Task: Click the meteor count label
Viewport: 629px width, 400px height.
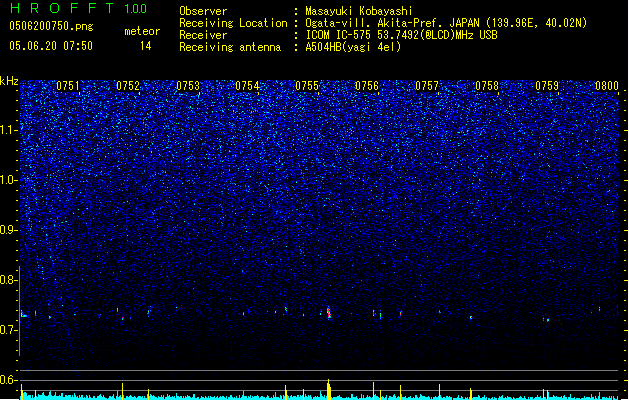Action: 142,31
